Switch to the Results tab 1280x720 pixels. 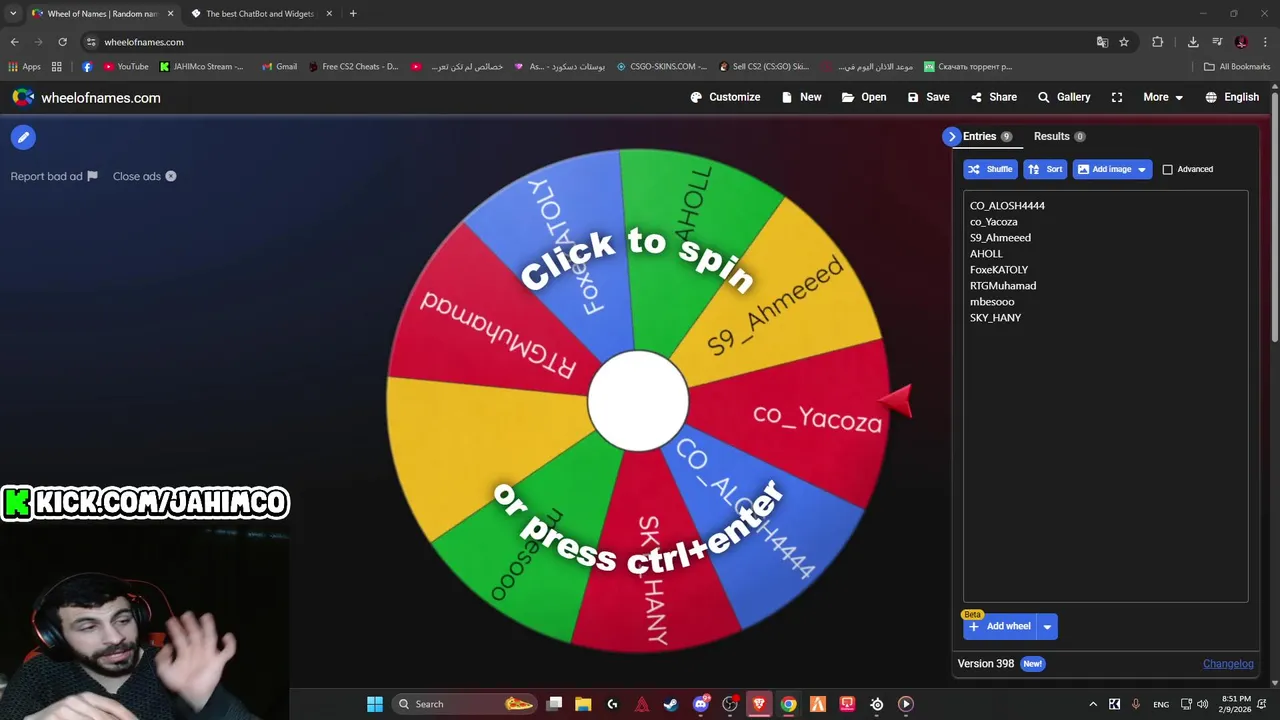(x=1059, y=136)
